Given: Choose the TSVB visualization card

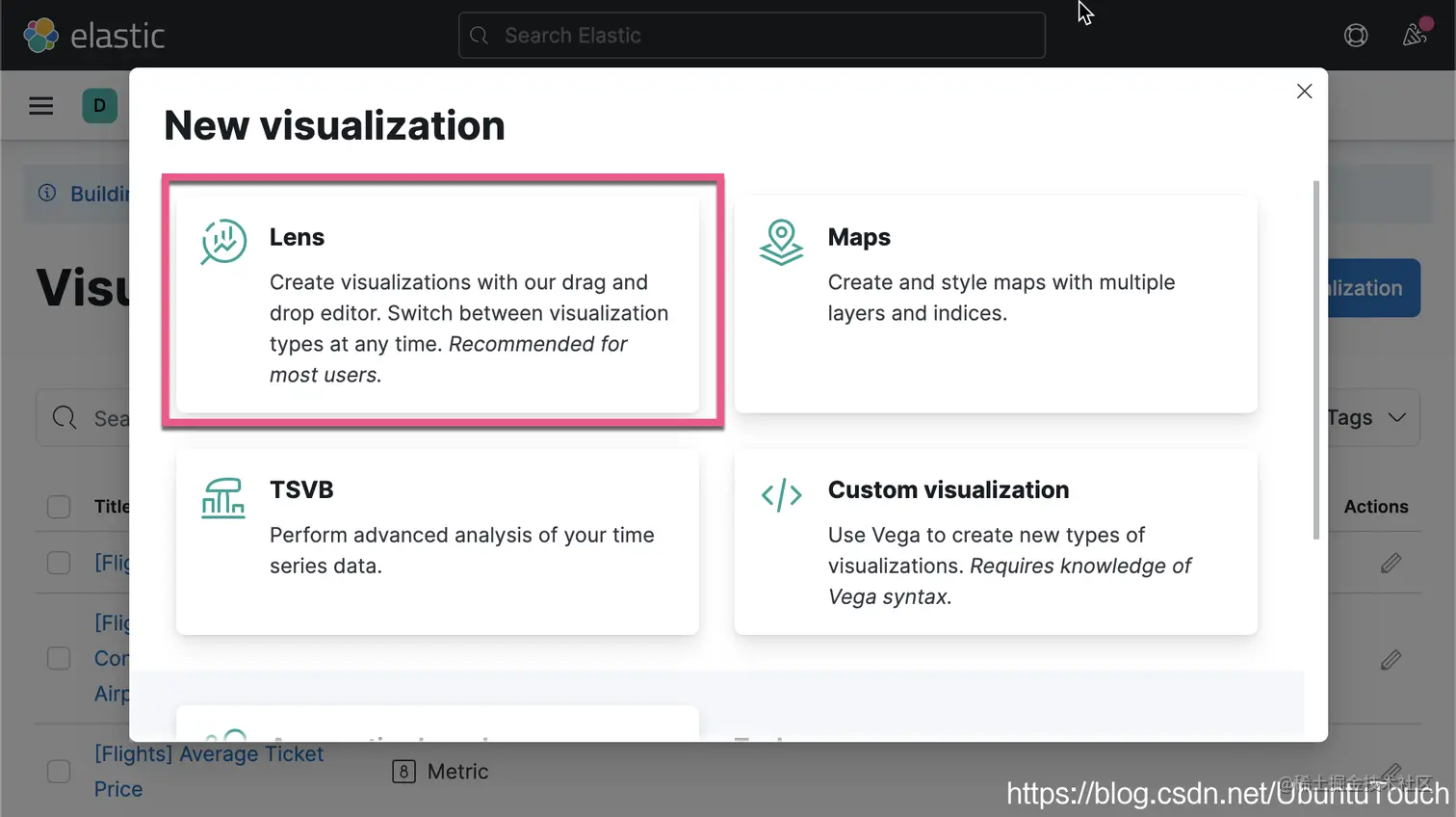Looking at the screenshot, I should 438,541.
